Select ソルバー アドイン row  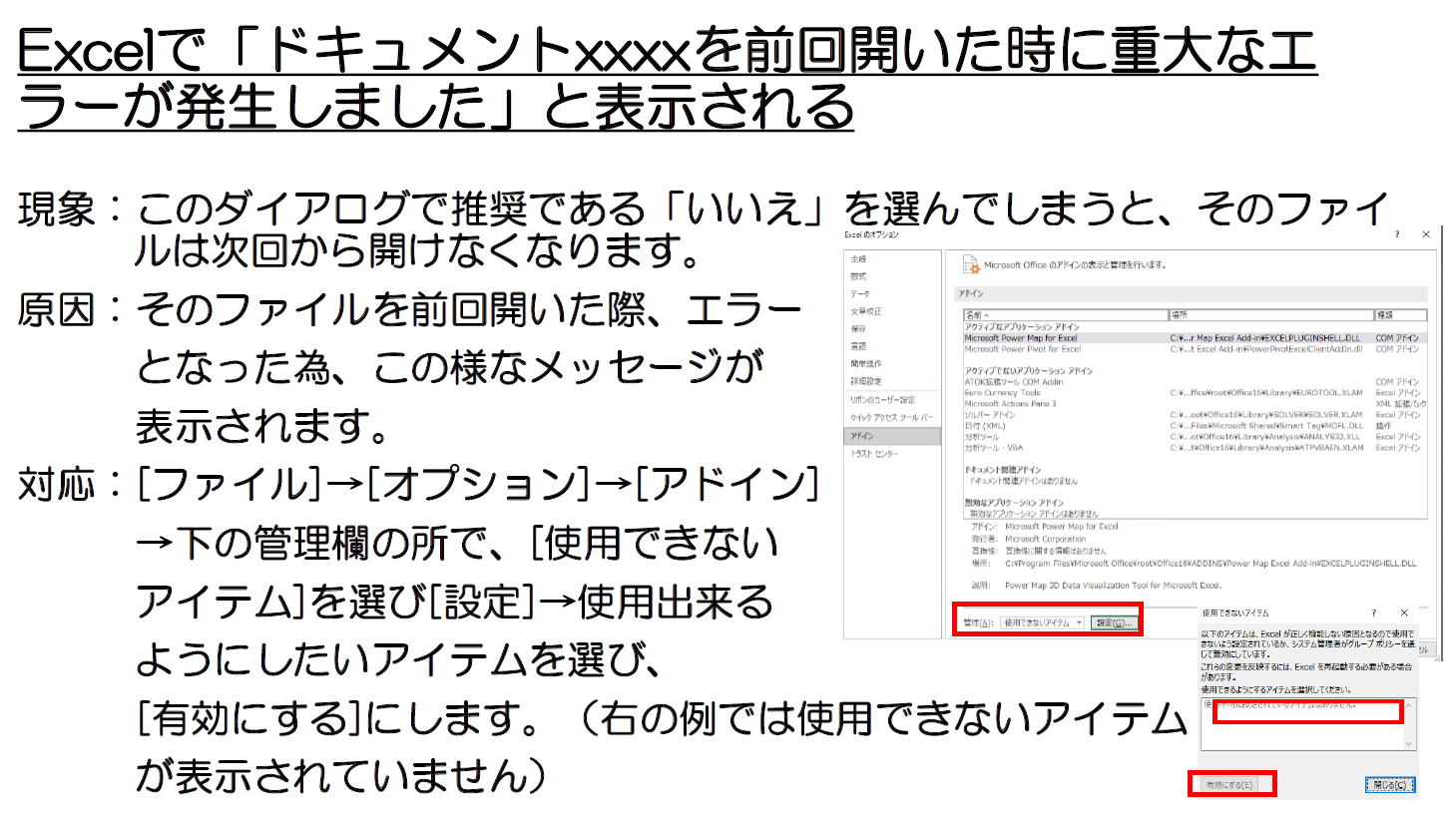click(x=1195, y=415)
